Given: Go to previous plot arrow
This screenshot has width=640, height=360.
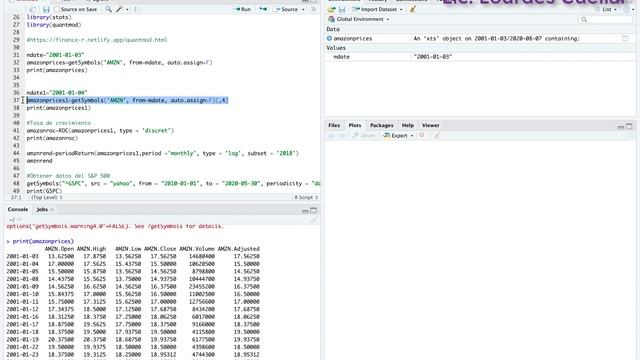Looking at the screenshot, I should (x=331, y=136).
